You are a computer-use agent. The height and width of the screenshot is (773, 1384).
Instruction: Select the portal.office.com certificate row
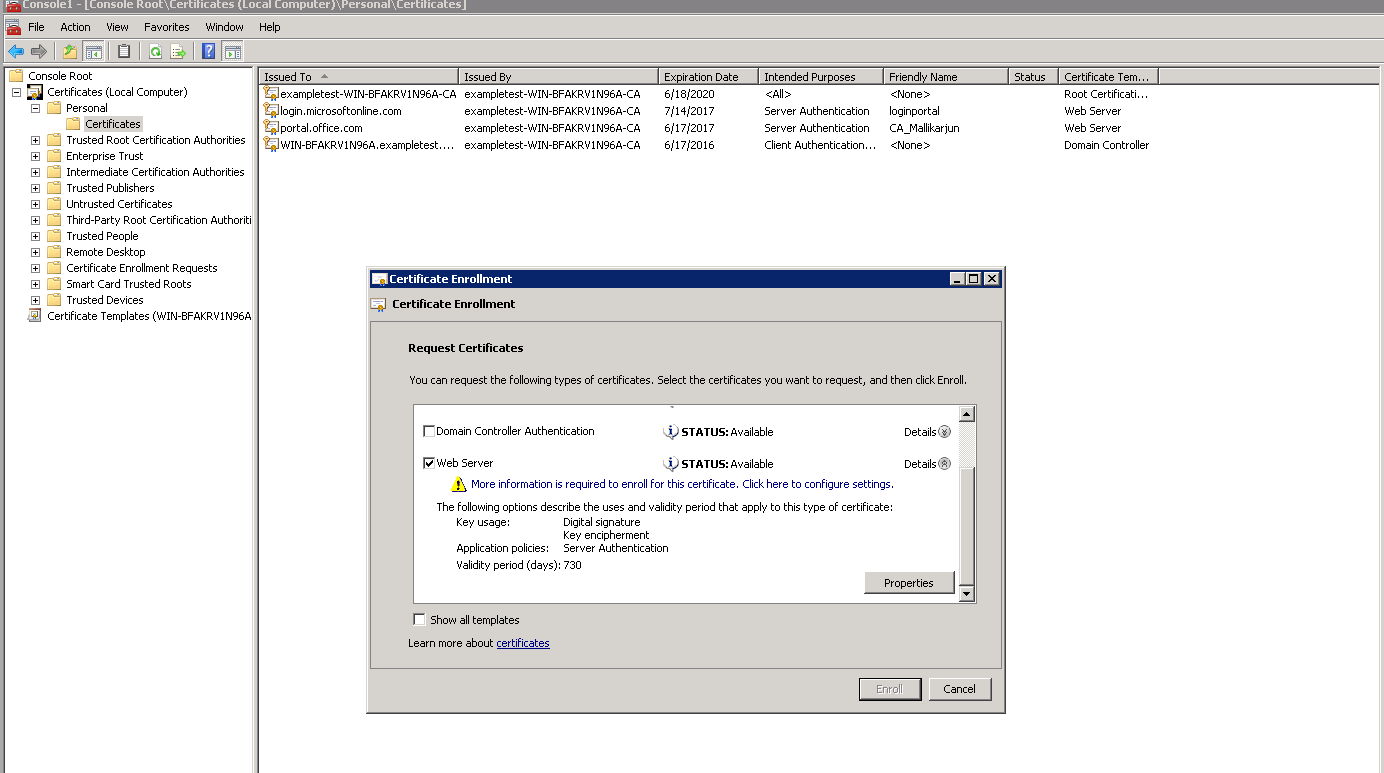(707, 128)
